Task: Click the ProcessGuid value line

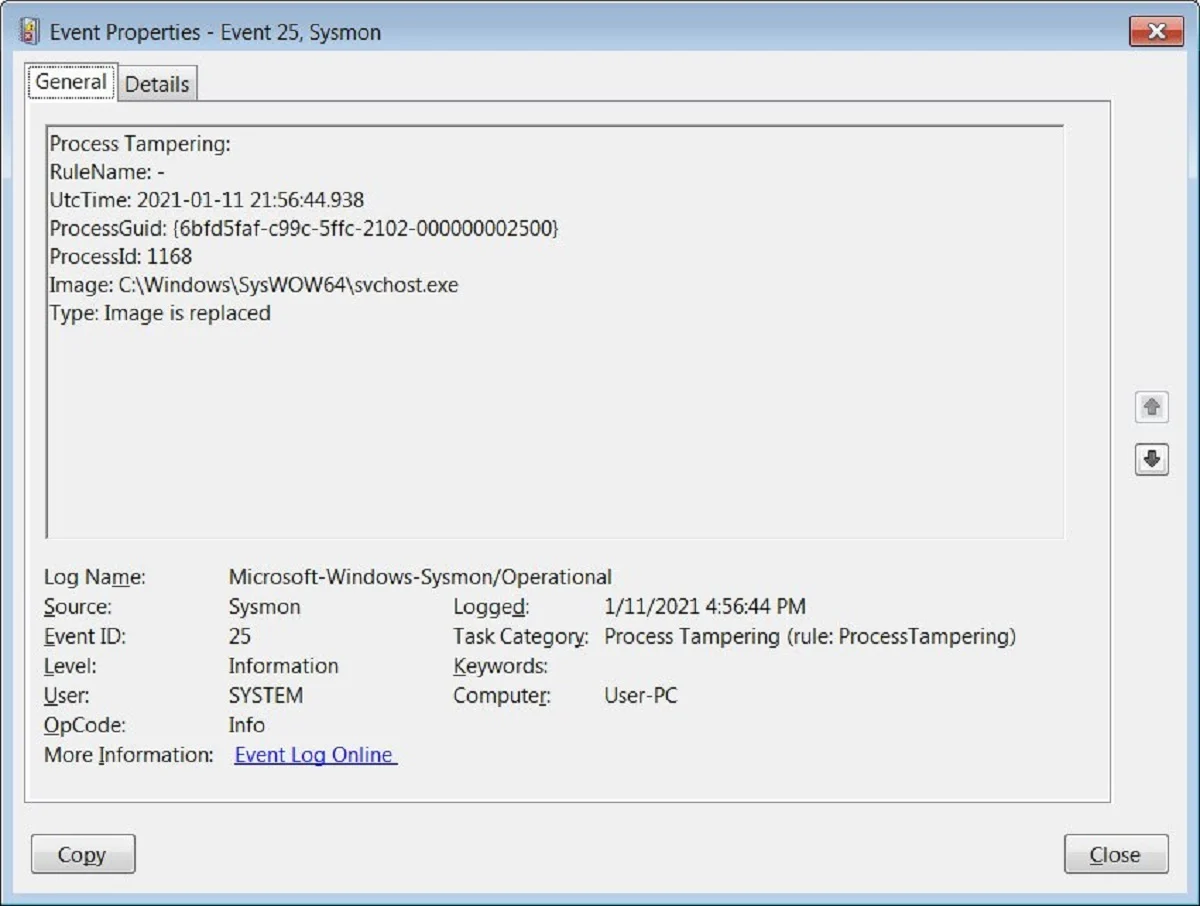Action: pos(304,229)
